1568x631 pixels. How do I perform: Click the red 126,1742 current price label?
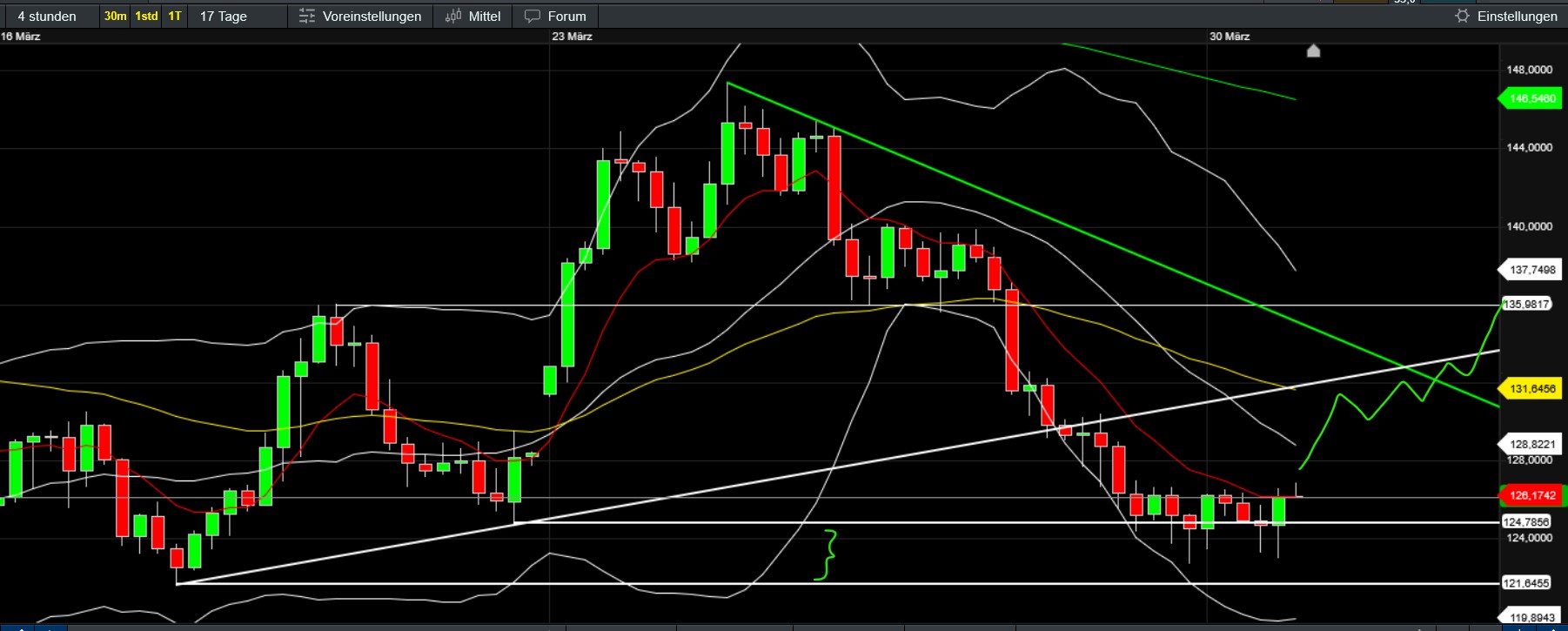[1530, 496]
